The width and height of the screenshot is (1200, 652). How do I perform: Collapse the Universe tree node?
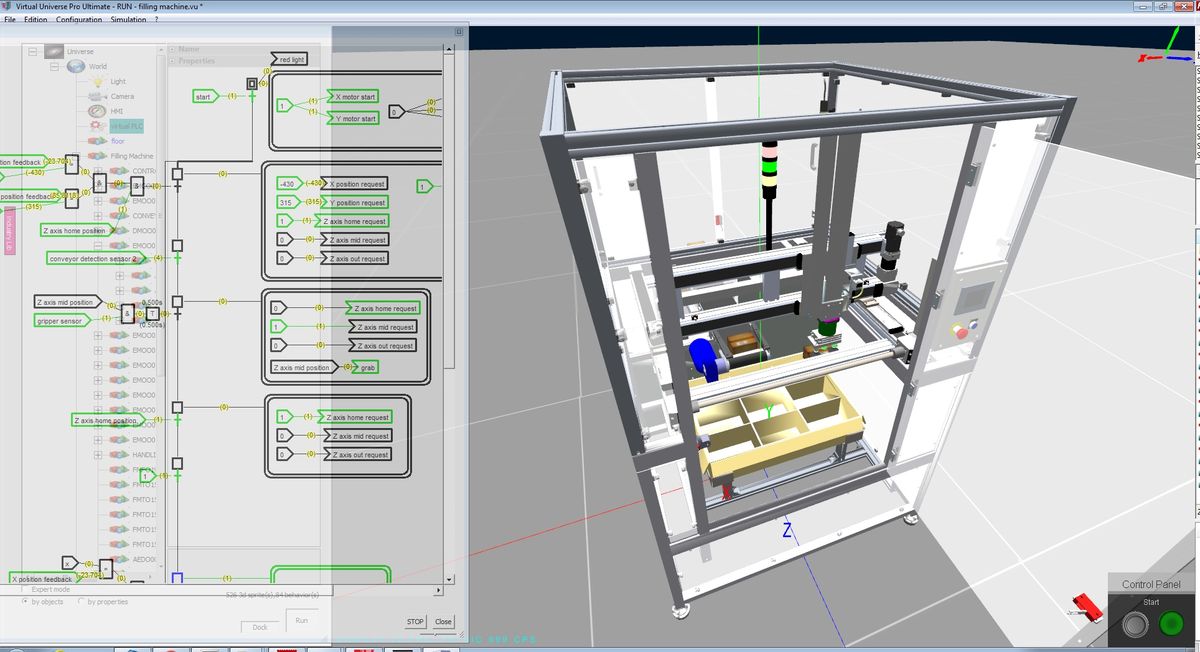32,51
